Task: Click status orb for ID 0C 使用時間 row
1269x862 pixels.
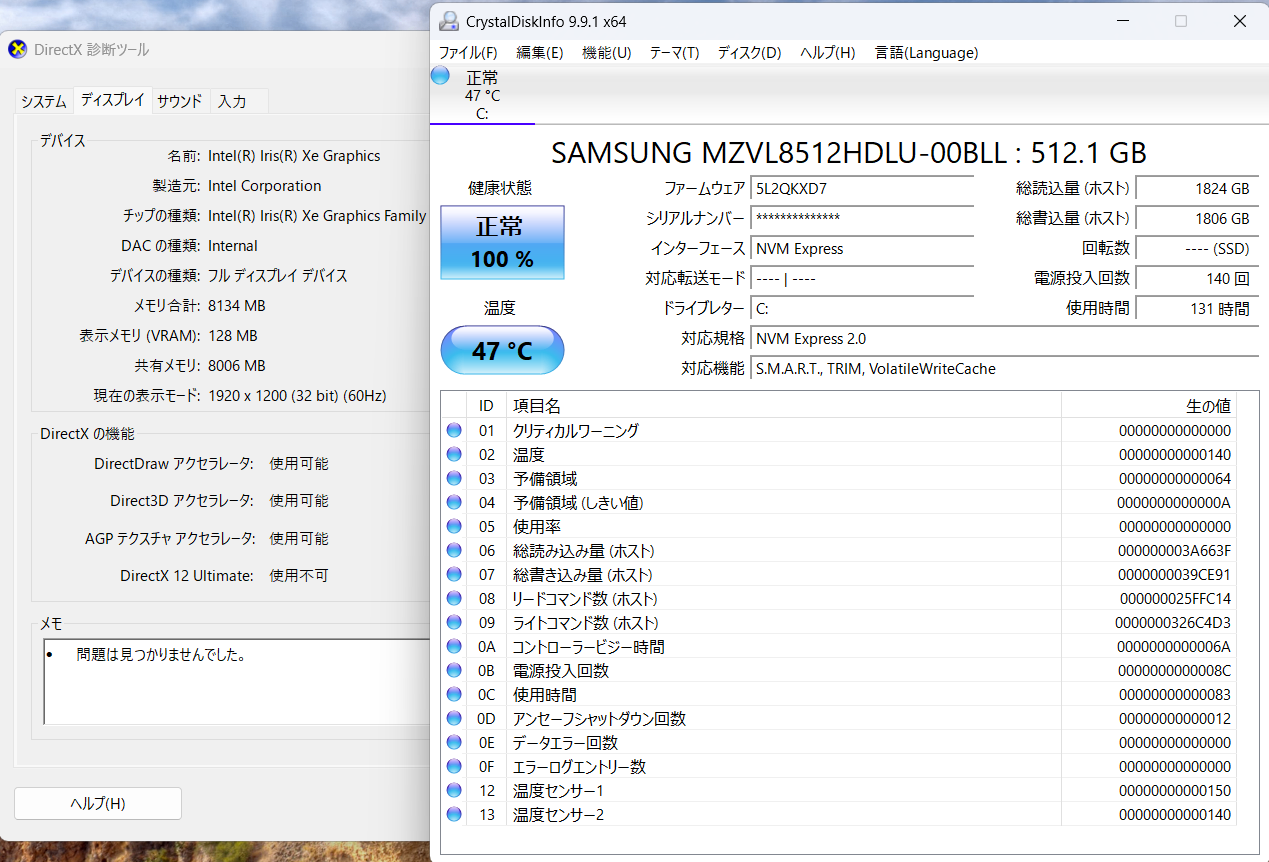Action: (454, 694)
